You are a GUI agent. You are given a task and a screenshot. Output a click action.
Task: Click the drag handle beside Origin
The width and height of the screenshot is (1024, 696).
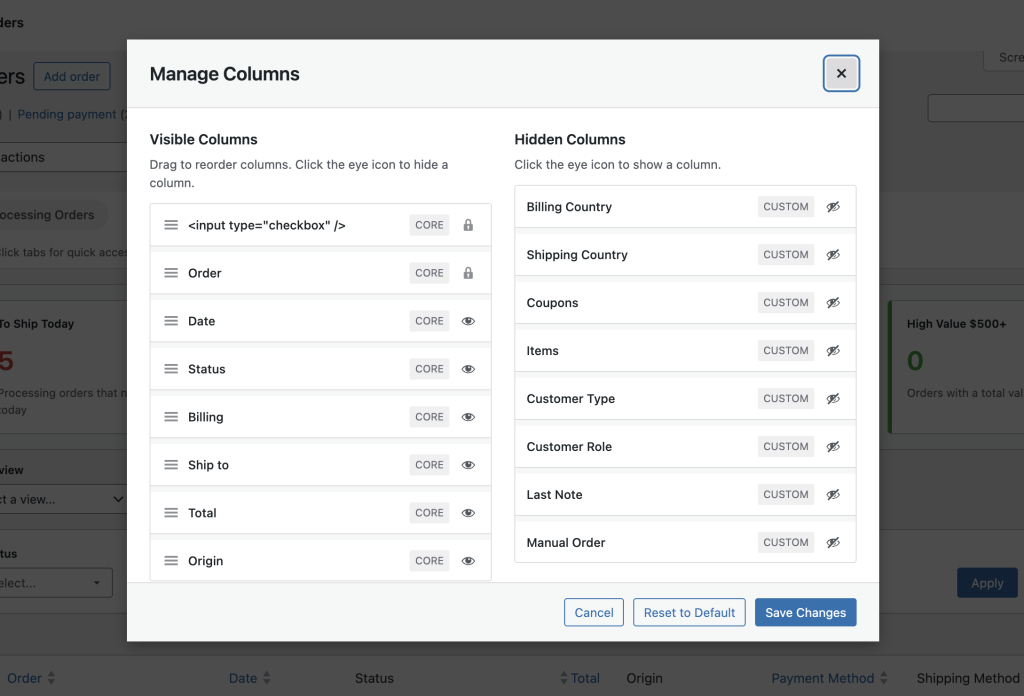click(171, 561)
